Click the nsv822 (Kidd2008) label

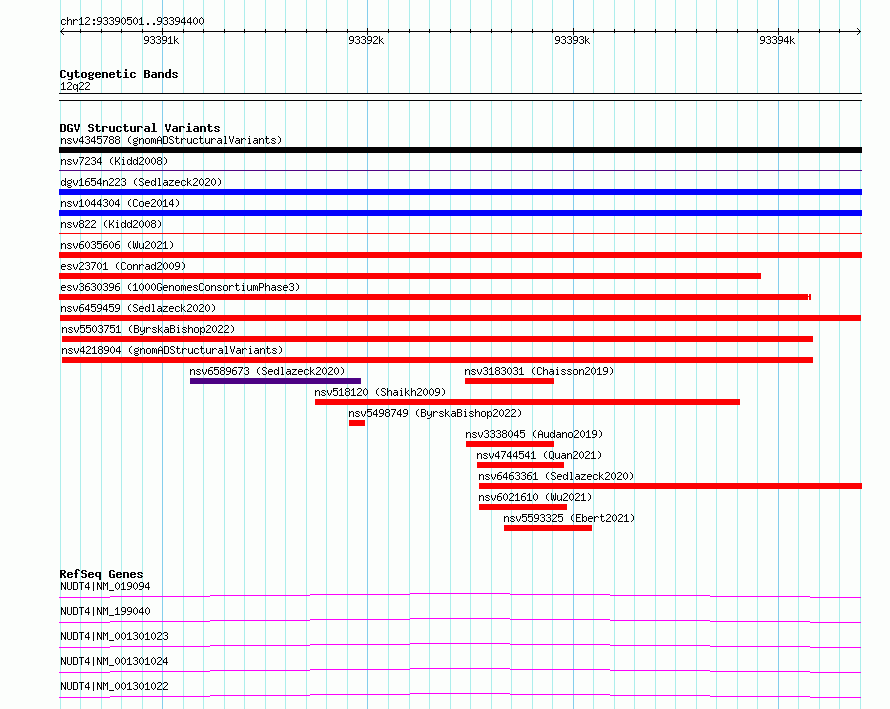pyautogui.click(x=111, y=224)
